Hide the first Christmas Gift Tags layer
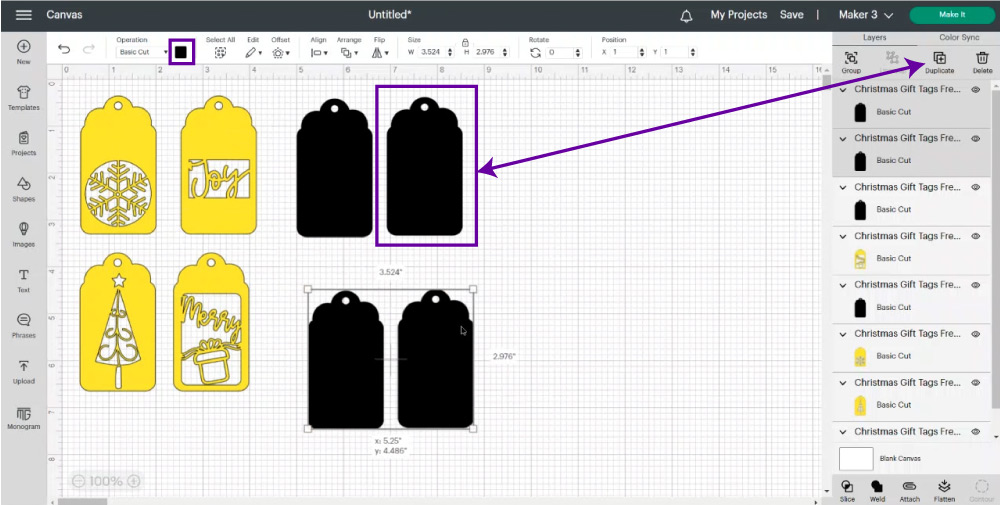The height and width of the screenshot is (505, 1000). (975, 89)
